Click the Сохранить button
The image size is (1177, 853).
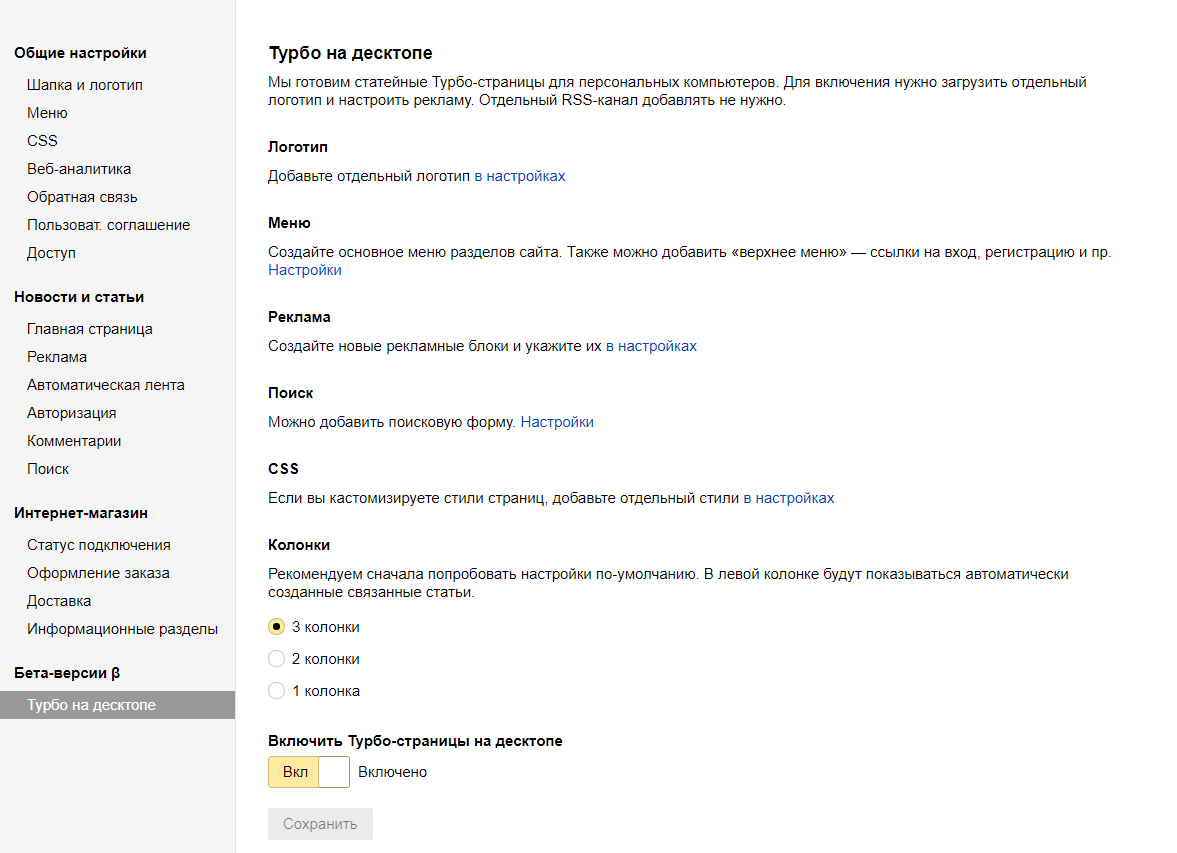[321, 824]
